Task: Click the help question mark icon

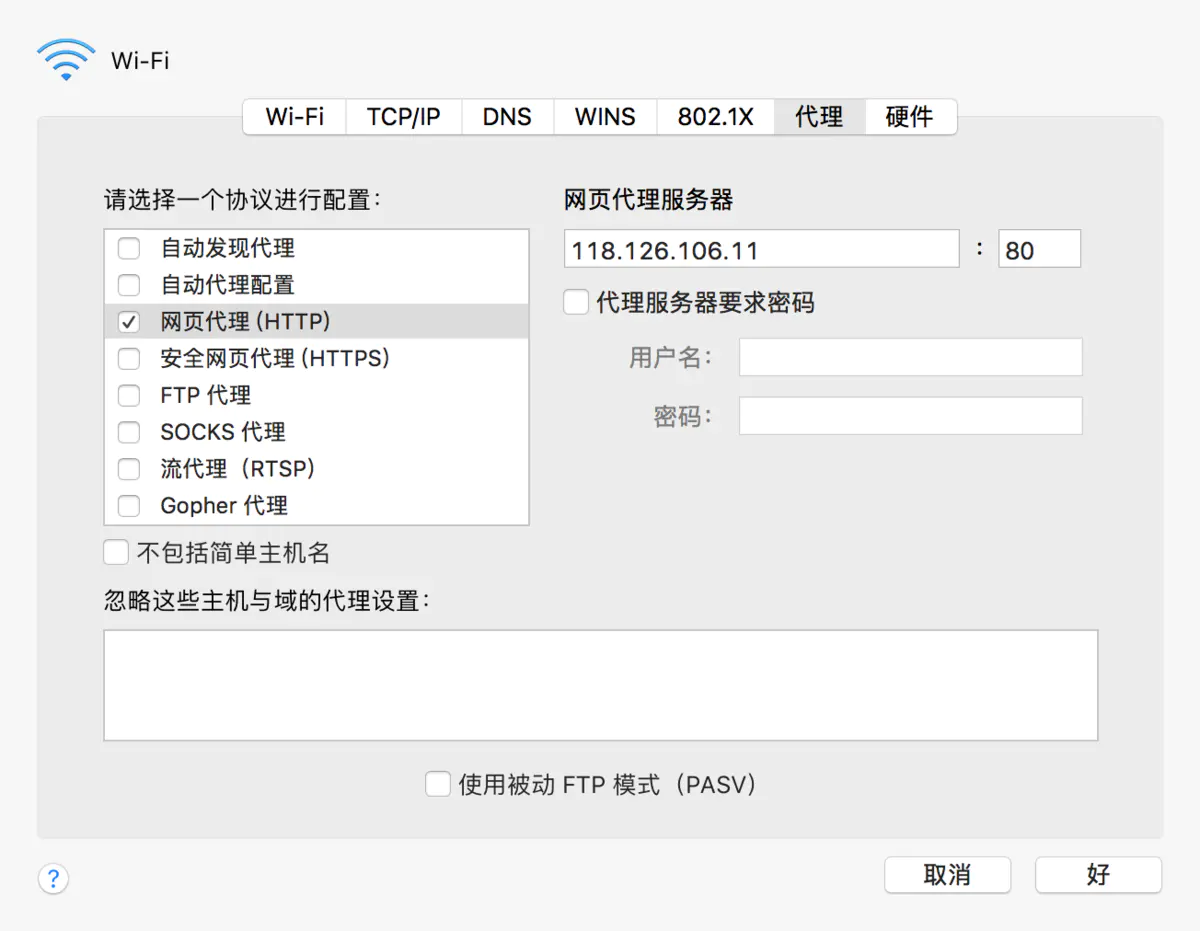Action: [x=53, y=879]
